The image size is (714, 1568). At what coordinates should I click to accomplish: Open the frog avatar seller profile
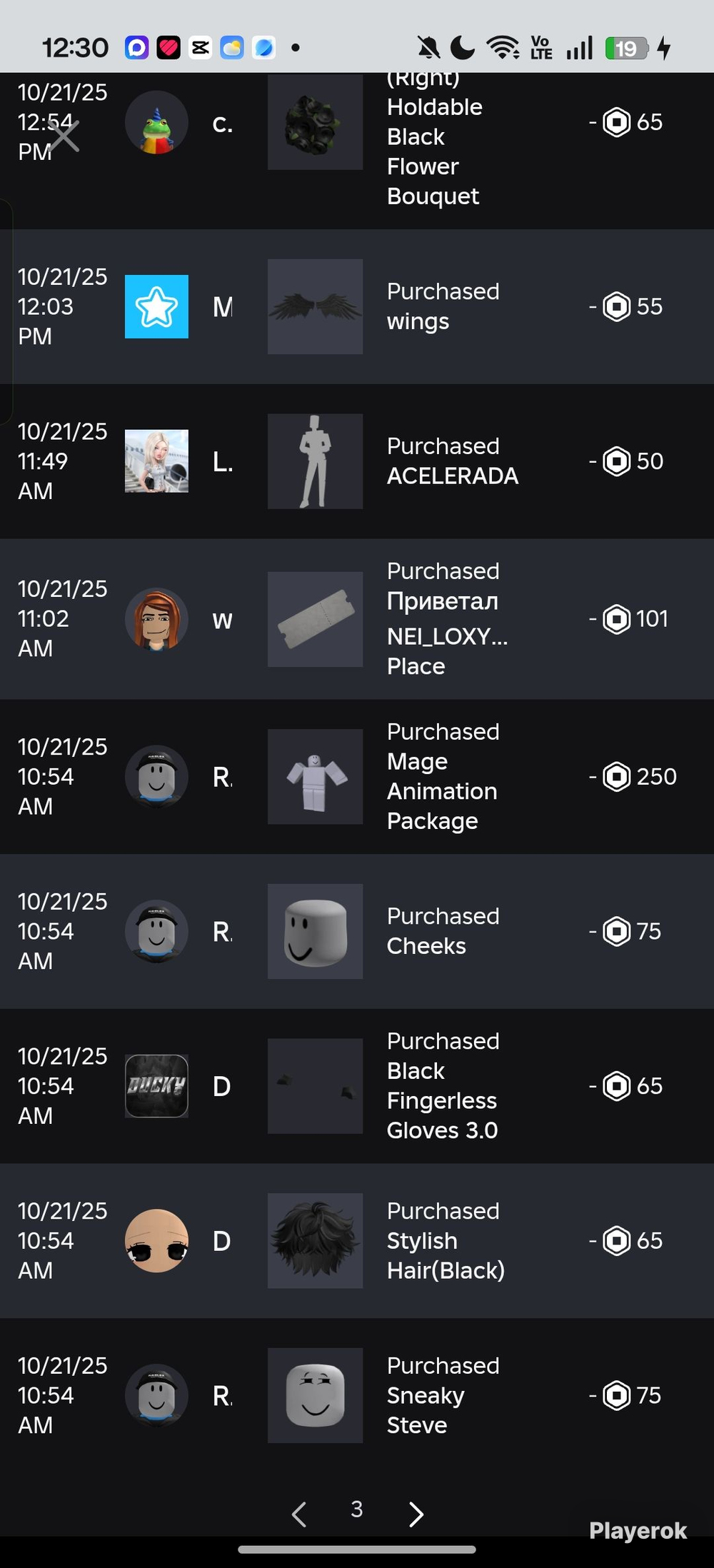click(x=156, y=123)
